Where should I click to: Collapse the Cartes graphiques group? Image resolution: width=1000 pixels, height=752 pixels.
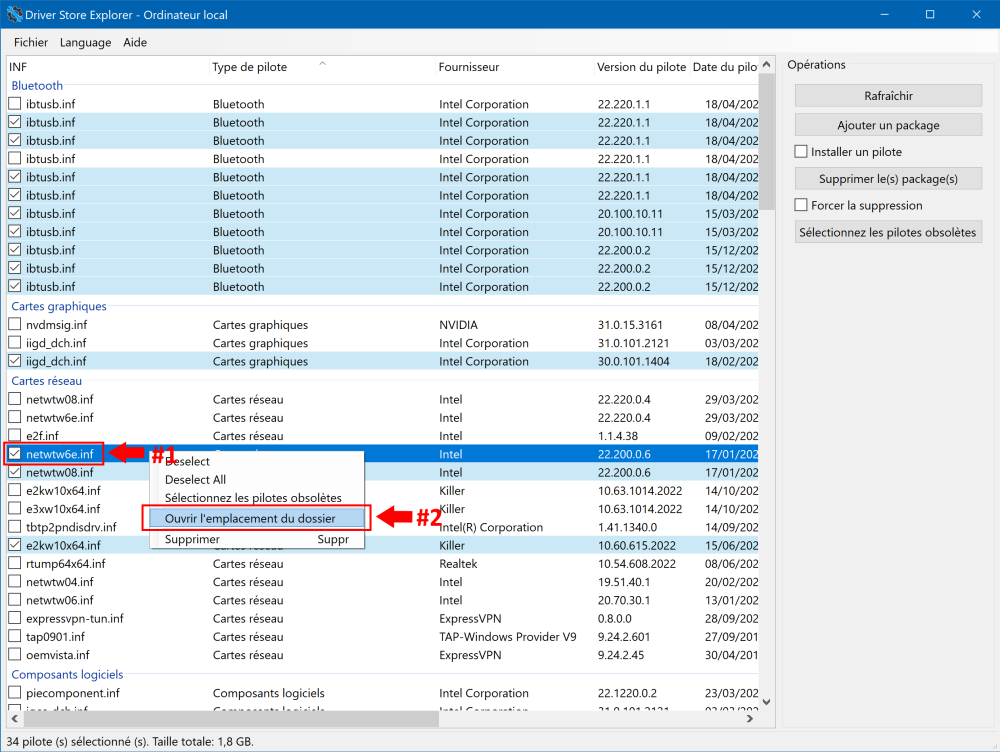58,307
